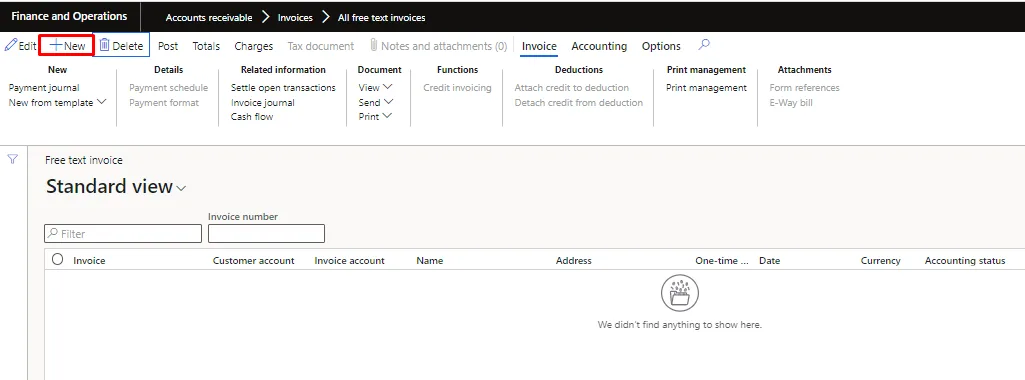Switch to the Invoice tab
The height and width of the screenshot is (380, 1025).
[539, 46]
